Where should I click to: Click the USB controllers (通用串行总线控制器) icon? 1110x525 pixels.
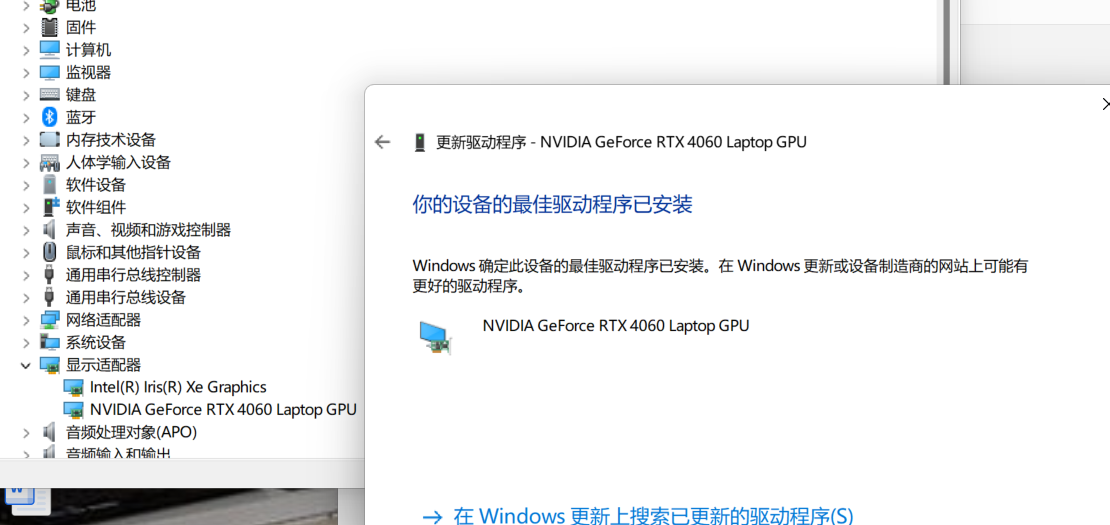pos(50,275)
